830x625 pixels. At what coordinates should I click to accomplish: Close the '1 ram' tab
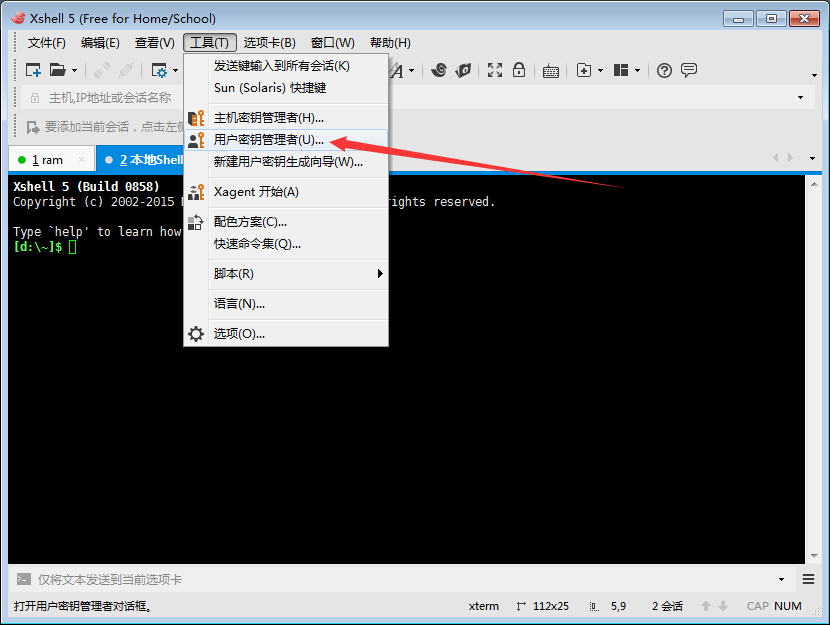[x=81, y=159]
